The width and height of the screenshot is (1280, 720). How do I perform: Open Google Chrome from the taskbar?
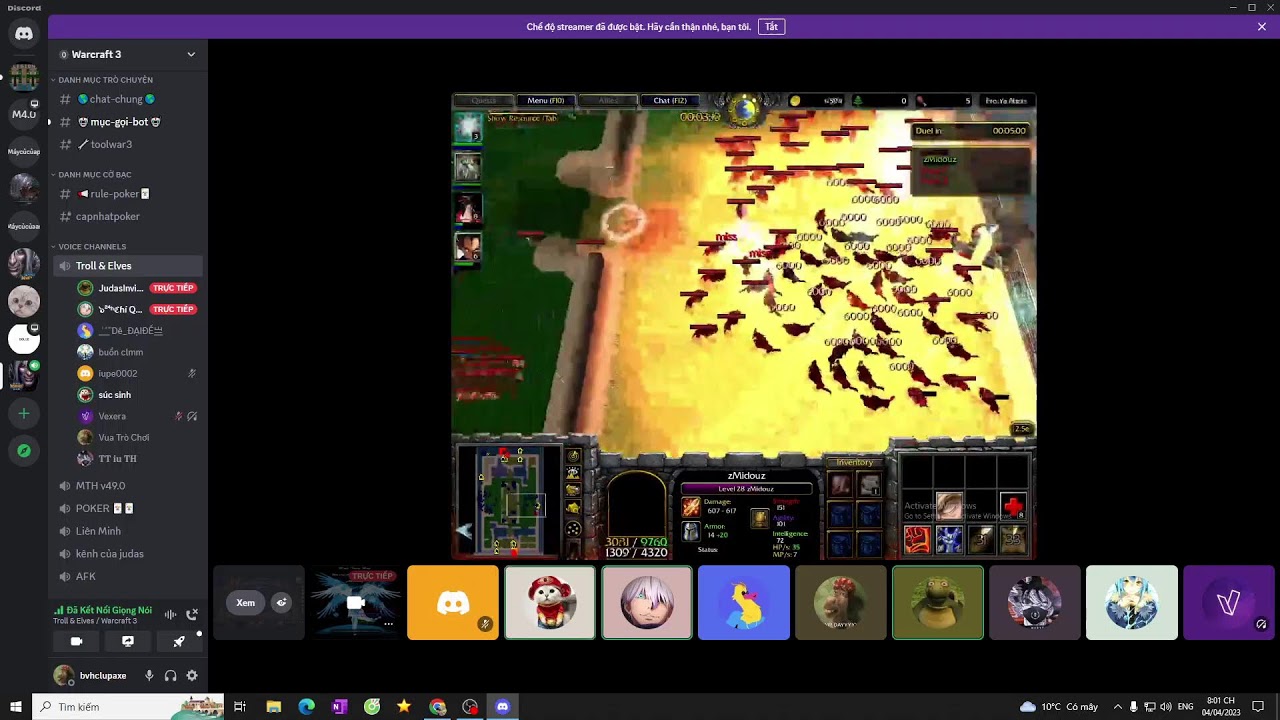(438, 707)
